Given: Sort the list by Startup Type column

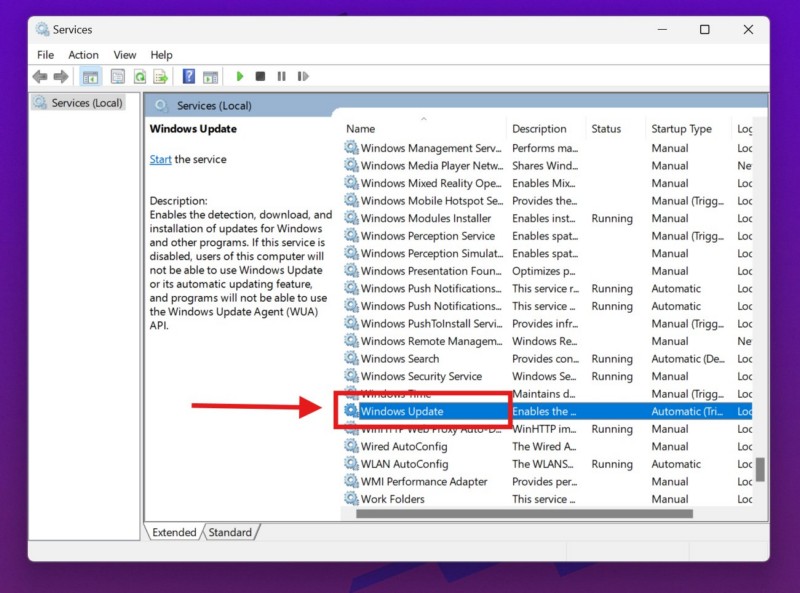Looking at the screenshot, I should 682,129.
